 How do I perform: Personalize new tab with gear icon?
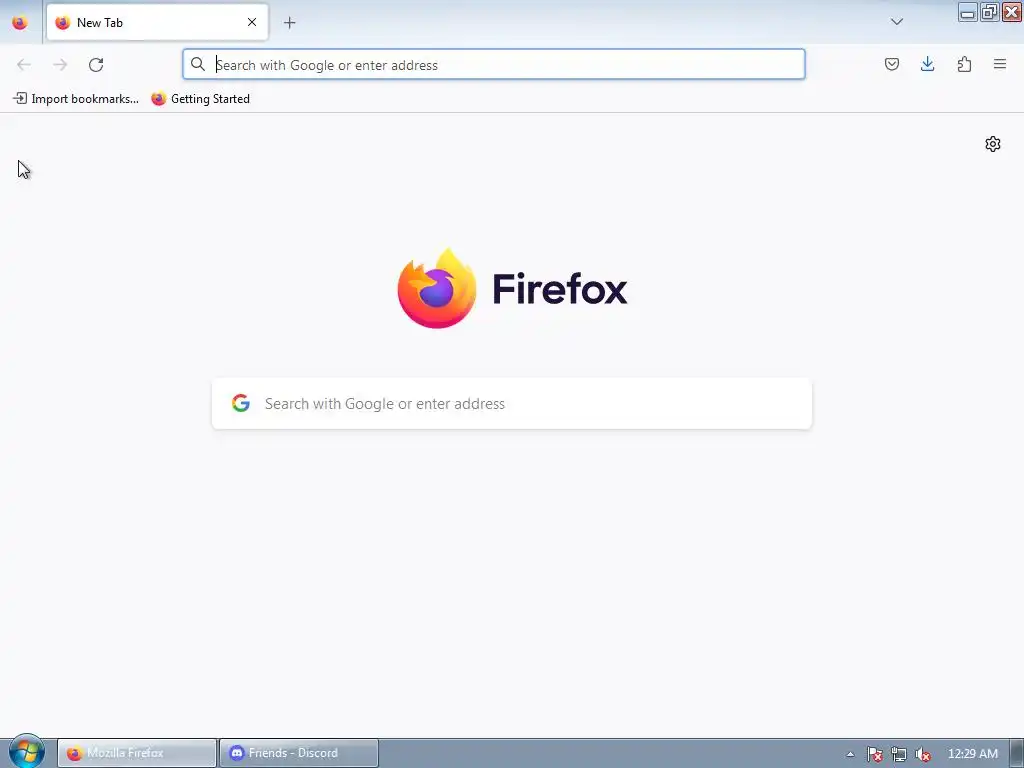pyautogui.click(x=993, y=144)
